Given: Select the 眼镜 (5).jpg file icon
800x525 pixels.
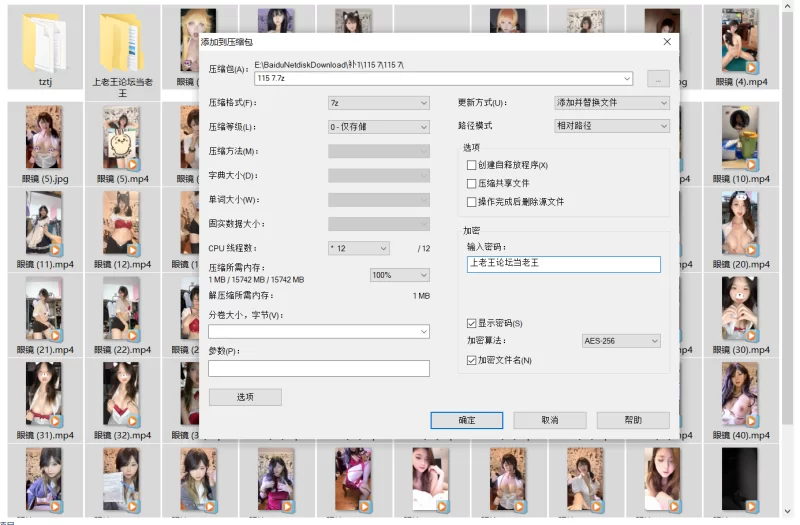Looking at the screenshot, I should click(x=44, y=138).
